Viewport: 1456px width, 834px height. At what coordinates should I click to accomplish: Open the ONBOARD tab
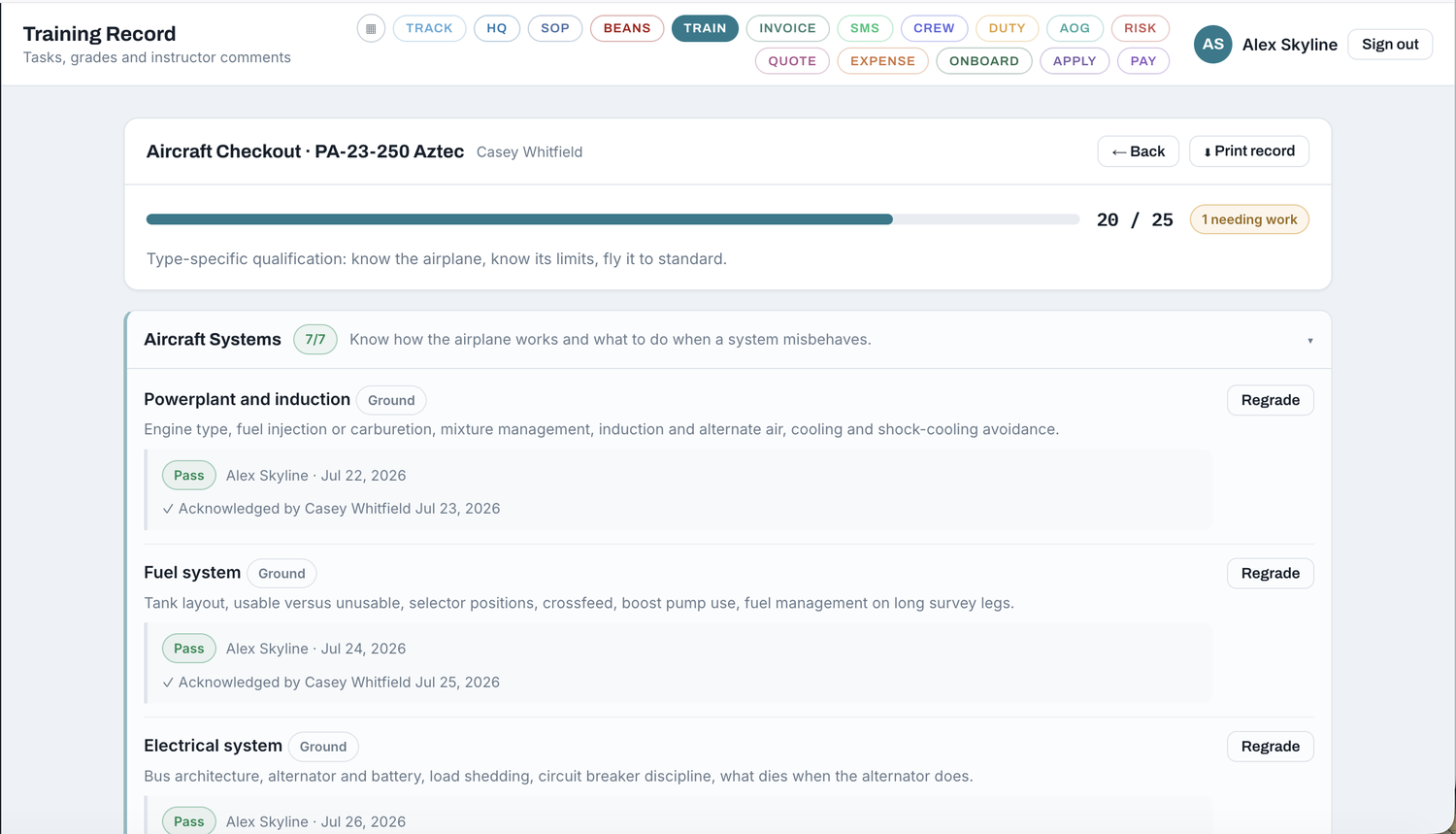(x=983, y=61)
